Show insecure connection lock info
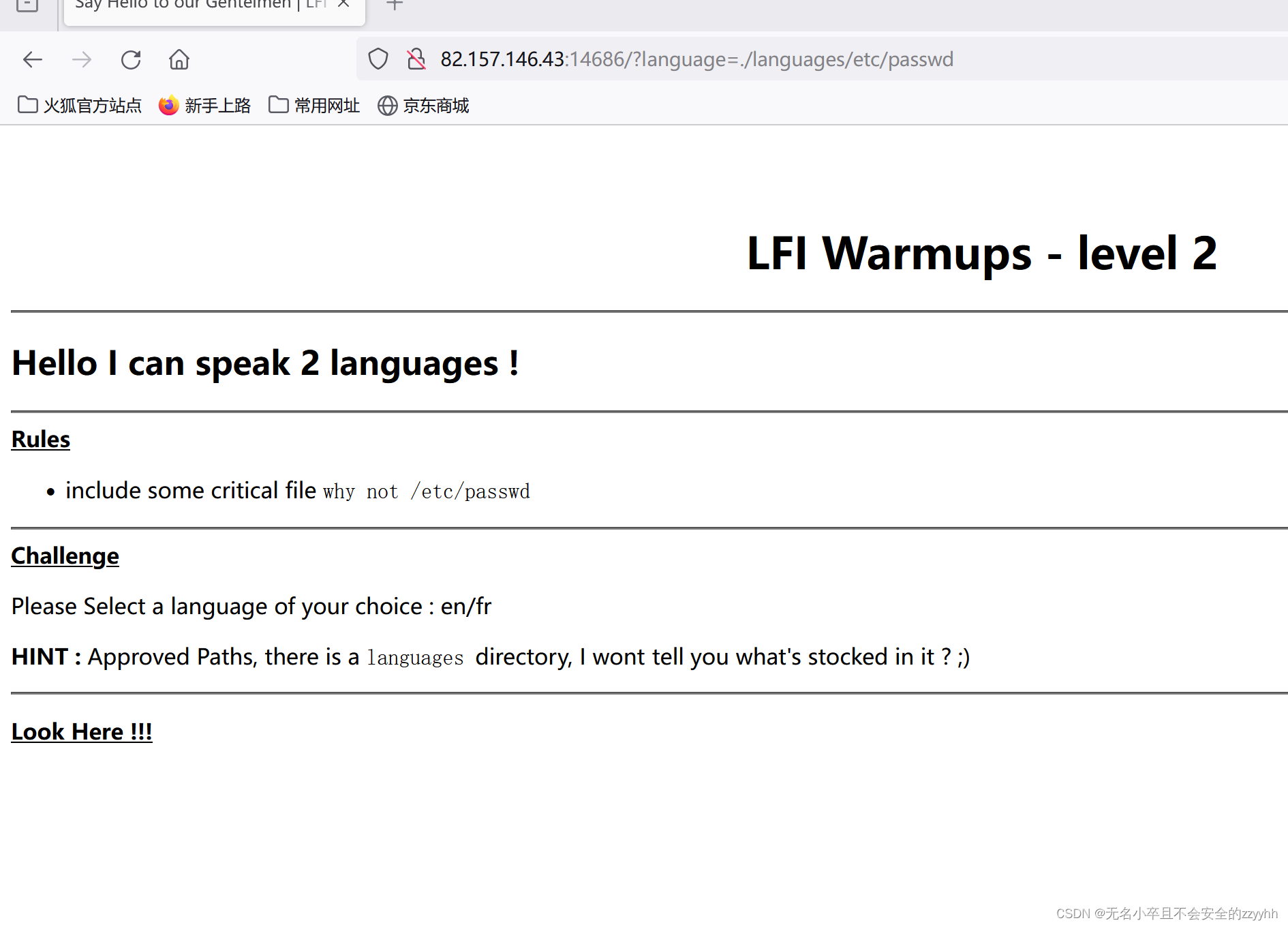The width and height of the screenshot is (1288, 927). pyautogui.click(x=416, y=59)
